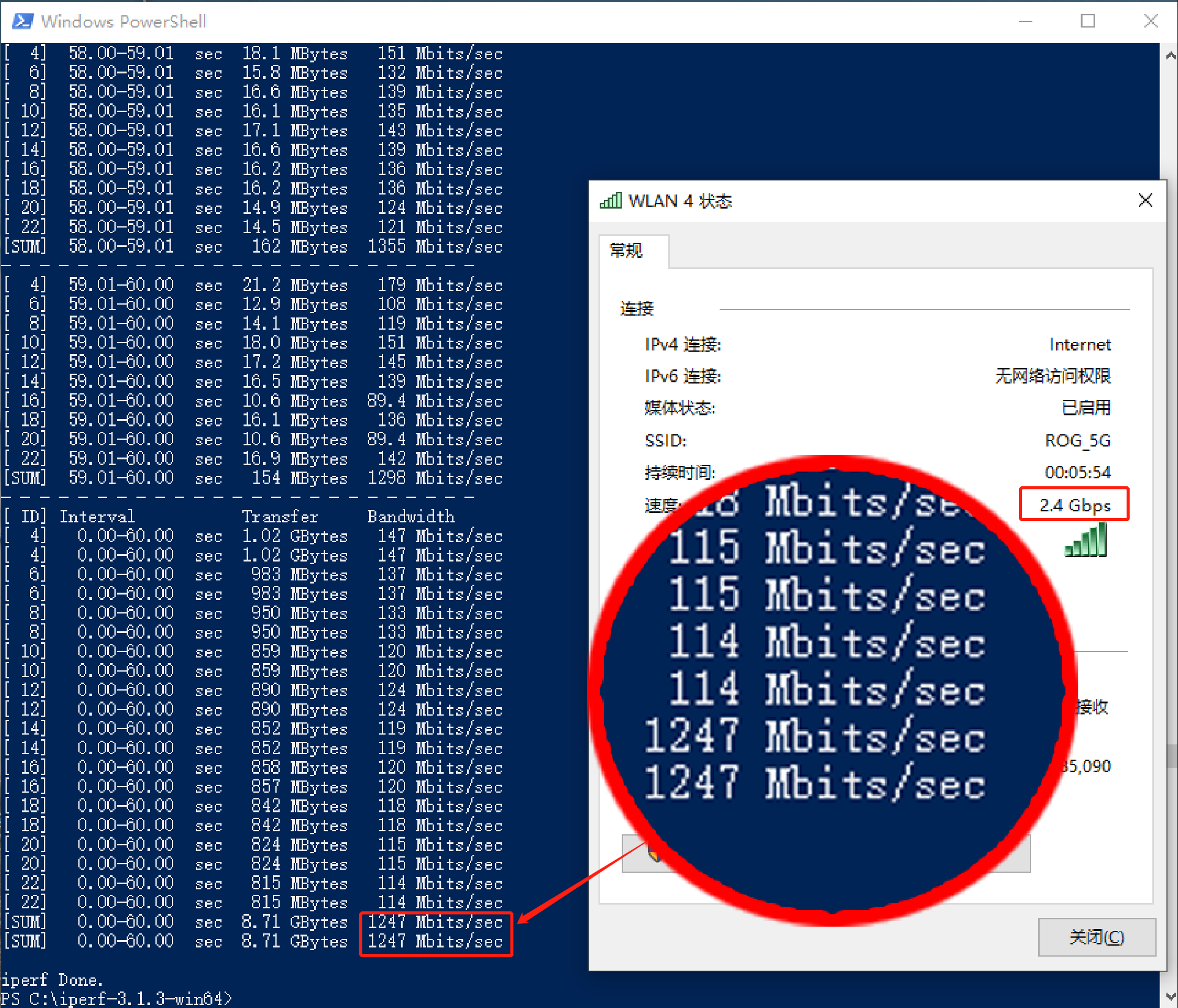Close the Windows PowerShell window
The image size is (1178, 1008).
(x=1150, y=21)
